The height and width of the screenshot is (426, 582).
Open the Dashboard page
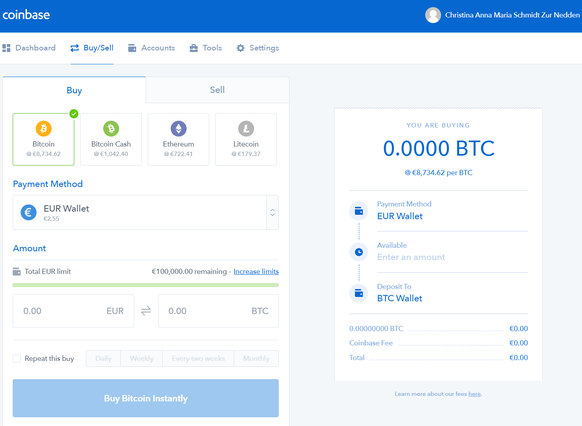(29, 48)
